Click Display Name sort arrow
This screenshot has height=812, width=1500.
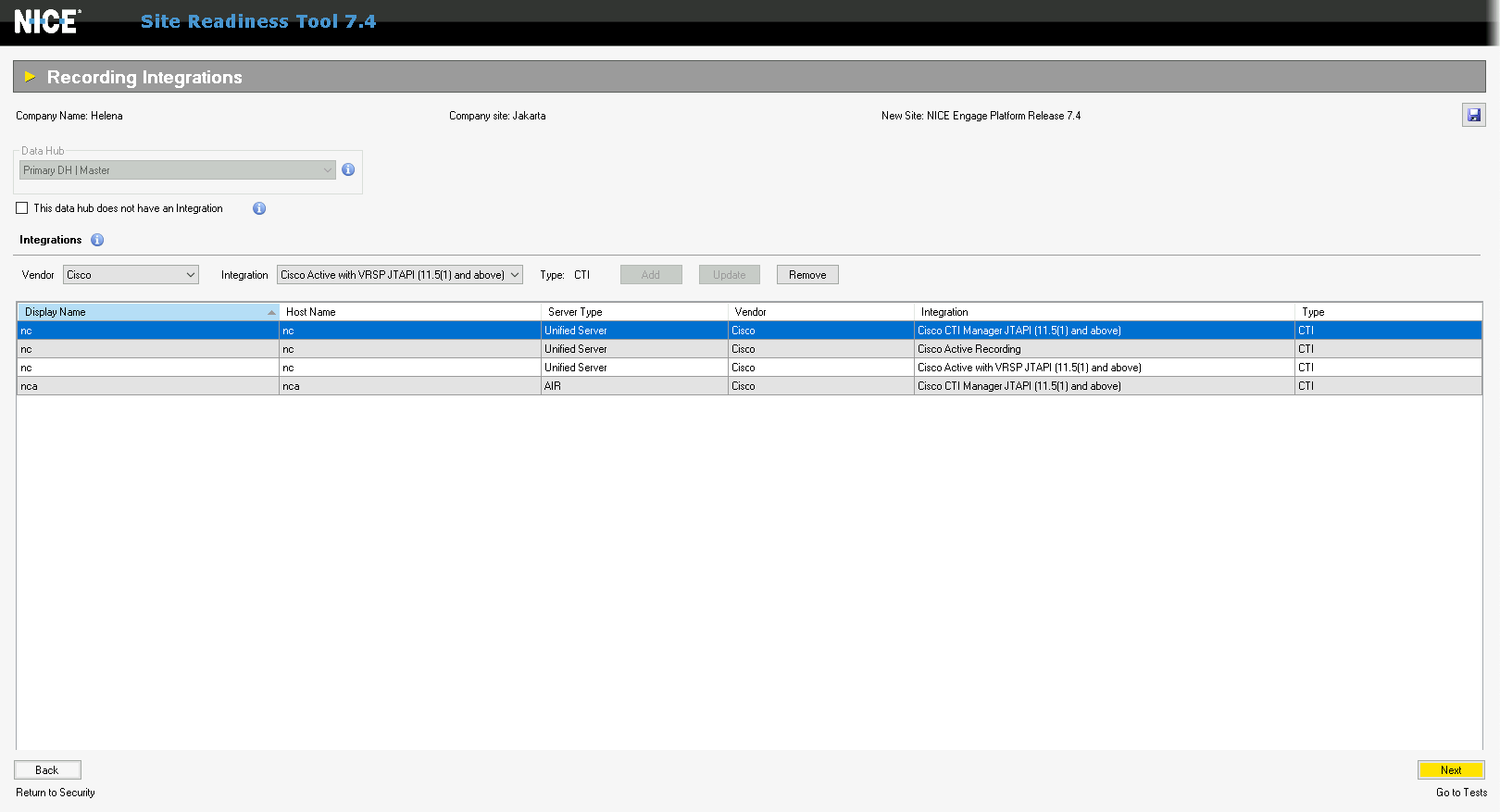[x=271, y=313]
